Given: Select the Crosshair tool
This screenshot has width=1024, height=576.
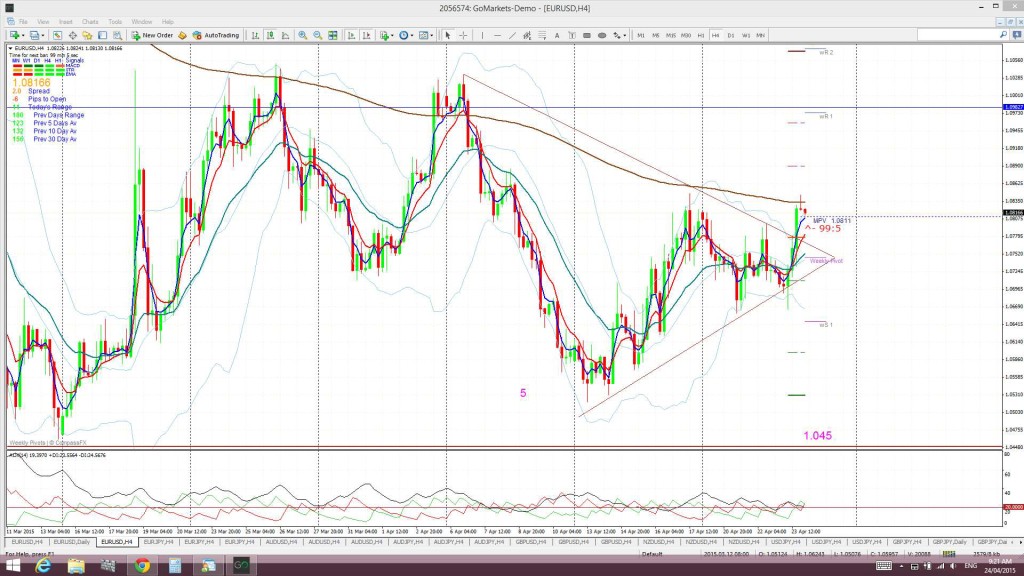Looking at the screenshot, I should tap(463, 35).
